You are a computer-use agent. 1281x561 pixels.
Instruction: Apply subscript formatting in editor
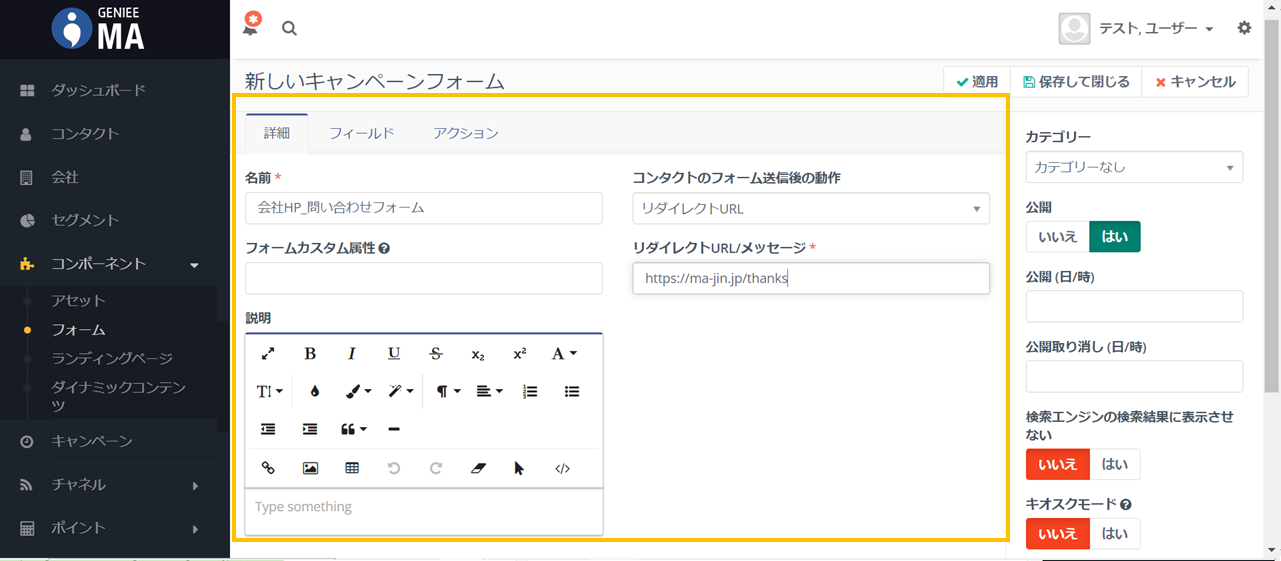click(478, 353)
